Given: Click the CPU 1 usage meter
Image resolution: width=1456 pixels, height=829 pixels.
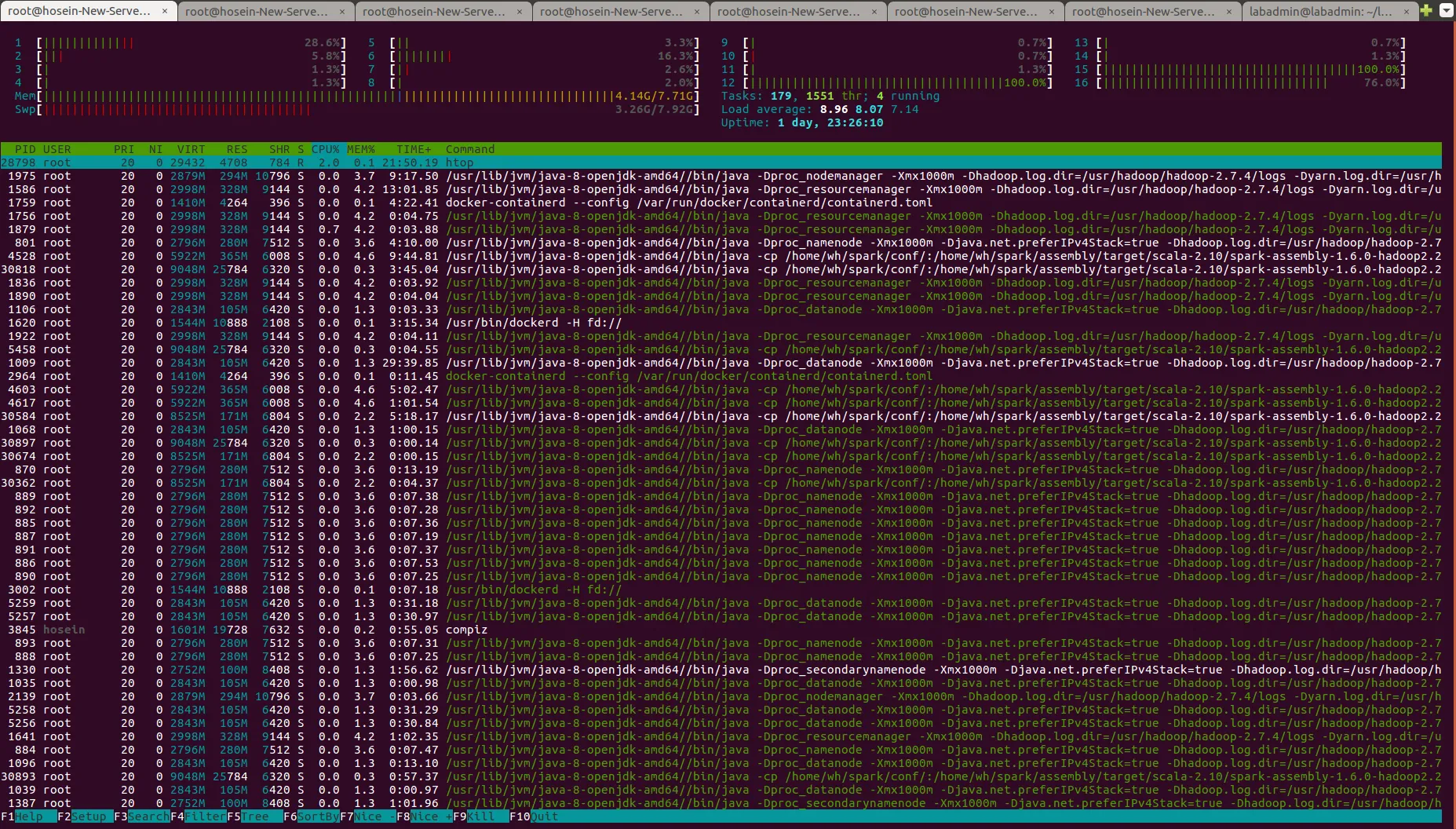Looking at the screenshot, I should tap(180, 42).
